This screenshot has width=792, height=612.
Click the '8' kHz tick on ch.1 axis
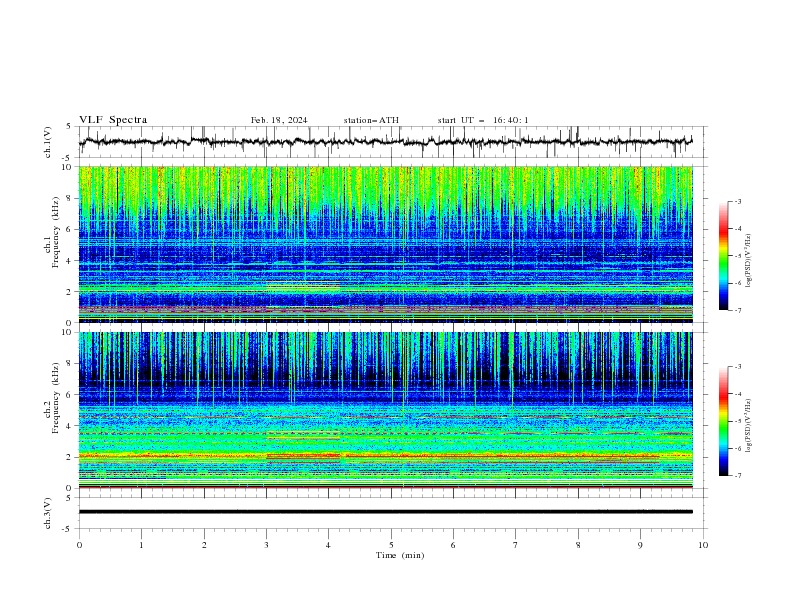[71, 198]
